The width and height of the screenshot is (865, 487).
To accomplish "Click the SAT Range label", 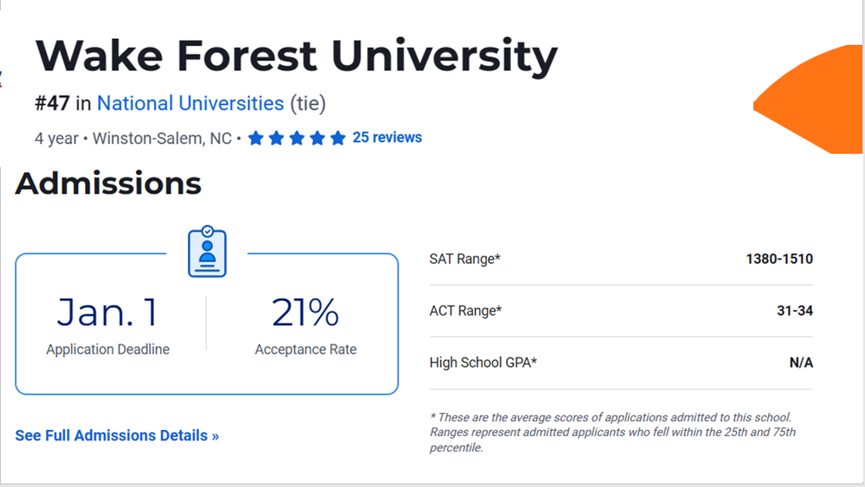I will coord(464,259).
